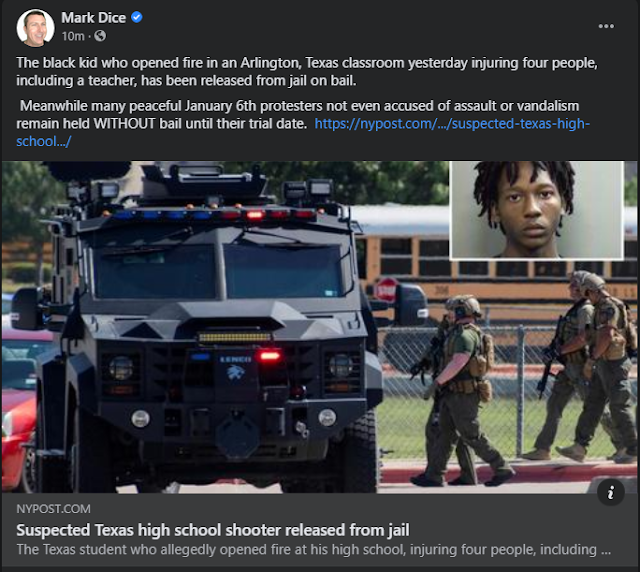Click the stop sign on the school bus

[386, 290]
